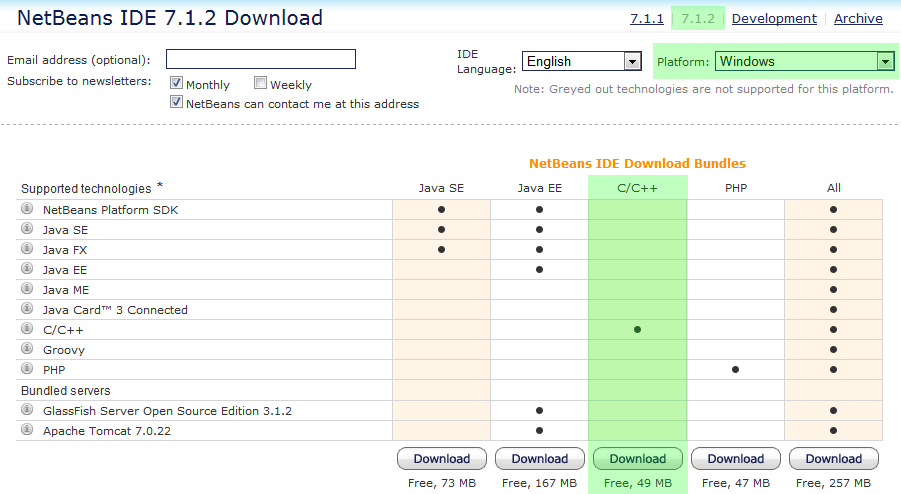The height and width of the screenshot is (494, 901).
Task: Open the Archive link
Action: [x=858, y=18]
